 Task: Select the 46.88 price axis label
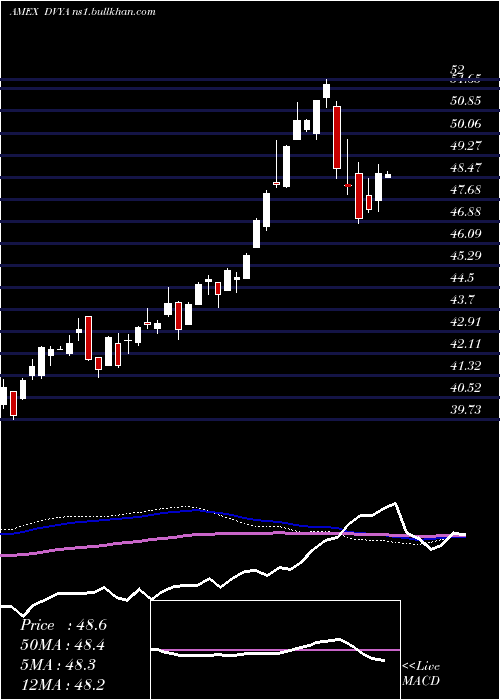click(466, 212)
